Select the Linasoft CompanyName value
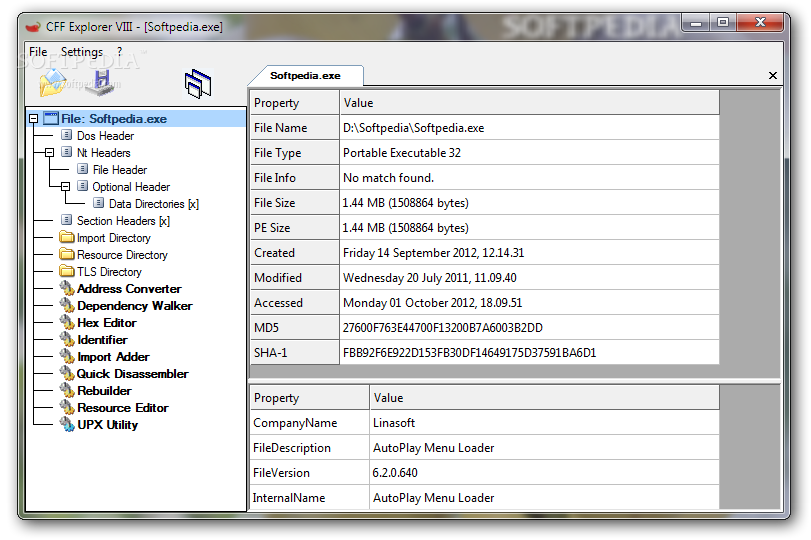 coord(545,423)
